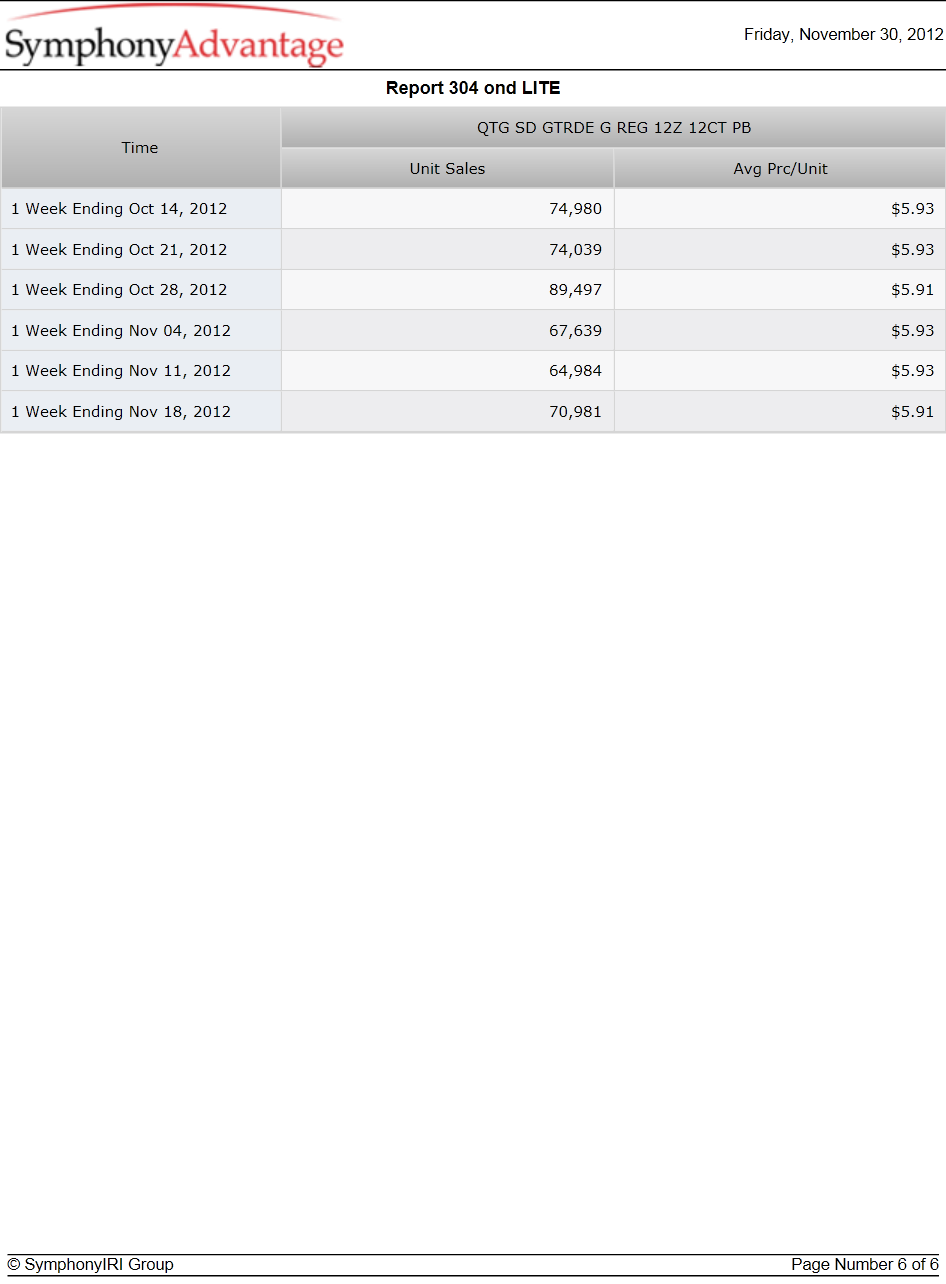The width and height of the screenshot is (946, 1284).
Task: Click the 74,980 unit sales cell
Action: click(x=447, y=209)
